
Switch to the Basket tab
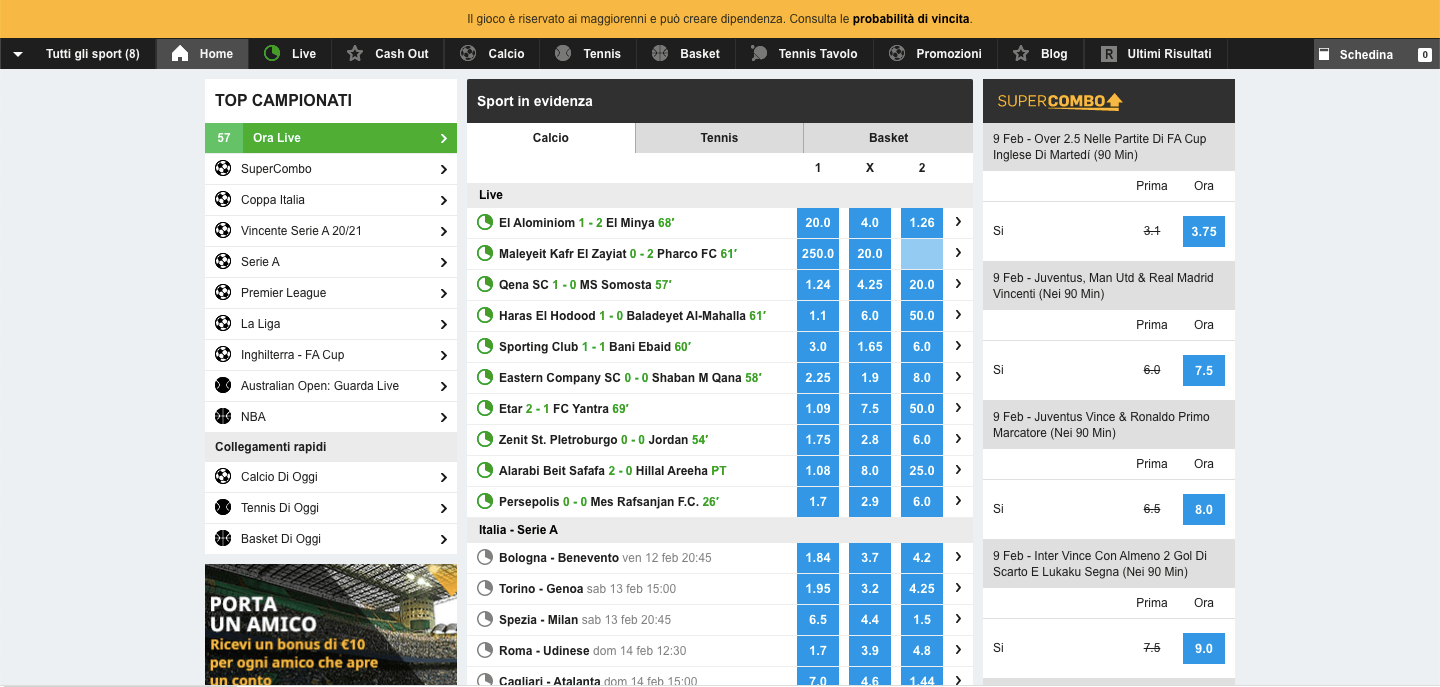886,137
